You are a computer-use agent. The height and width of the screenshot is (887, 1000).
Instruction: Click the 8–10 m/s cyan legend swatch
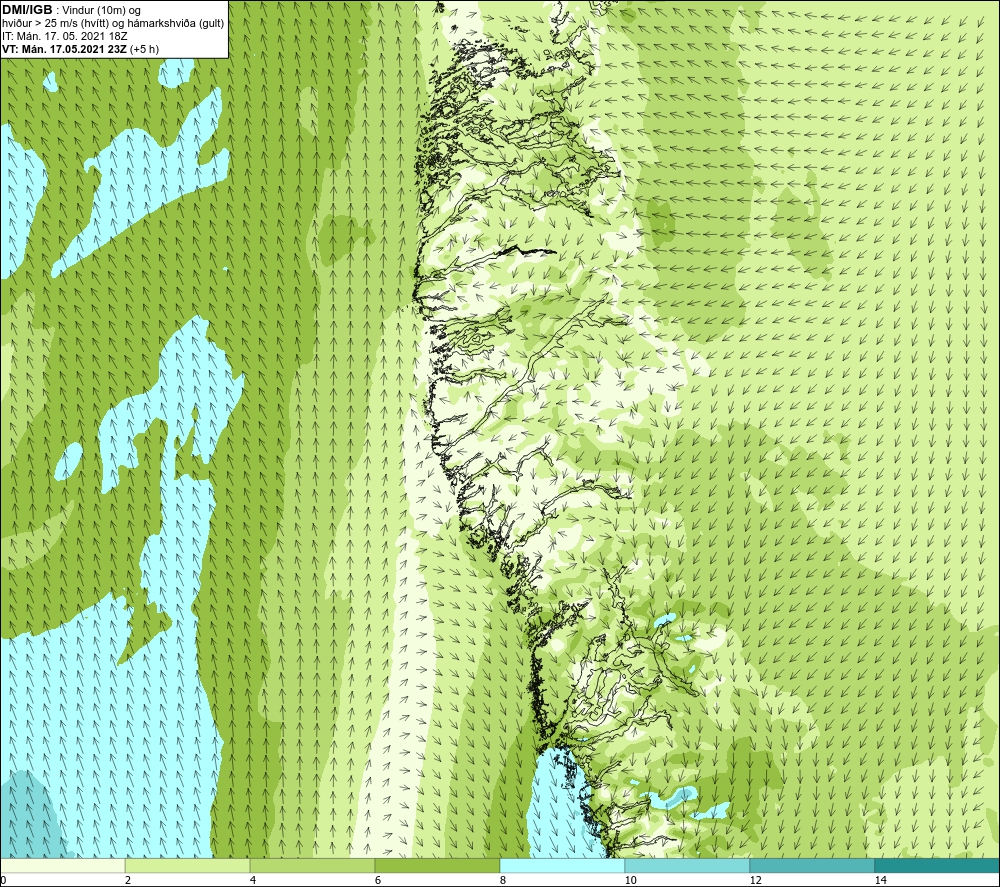click(562, 866)
